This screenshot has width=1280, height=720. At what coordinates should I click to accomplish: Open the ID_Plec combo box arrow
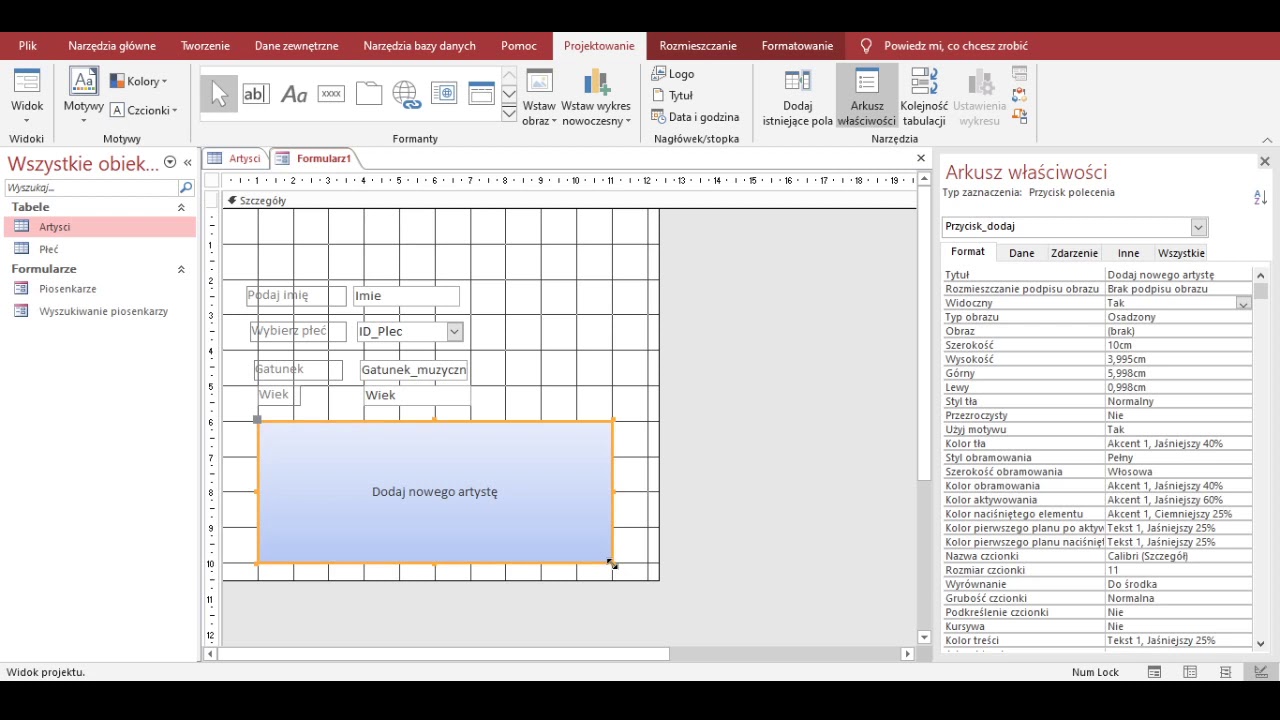click(x=454, y=332)
